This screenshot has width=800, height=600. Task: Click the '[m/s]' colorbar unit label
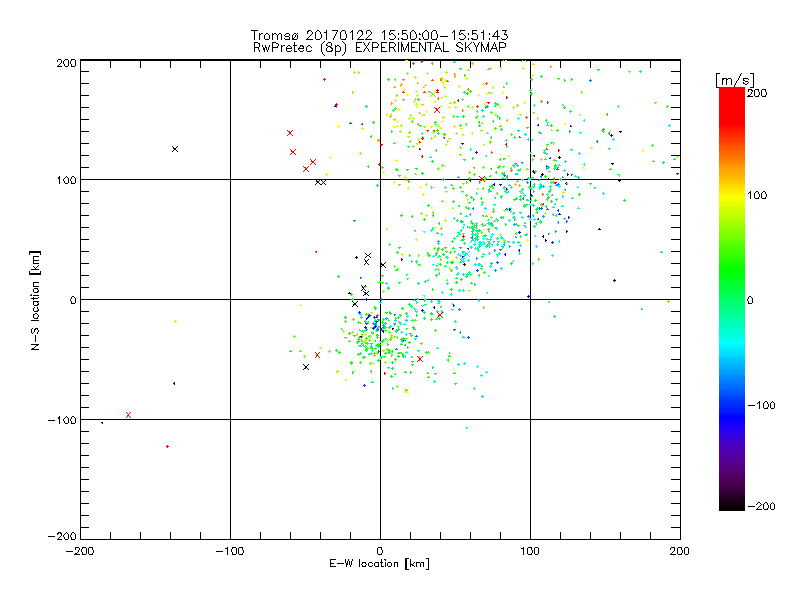pyautogui.click(x=735, y=80)
